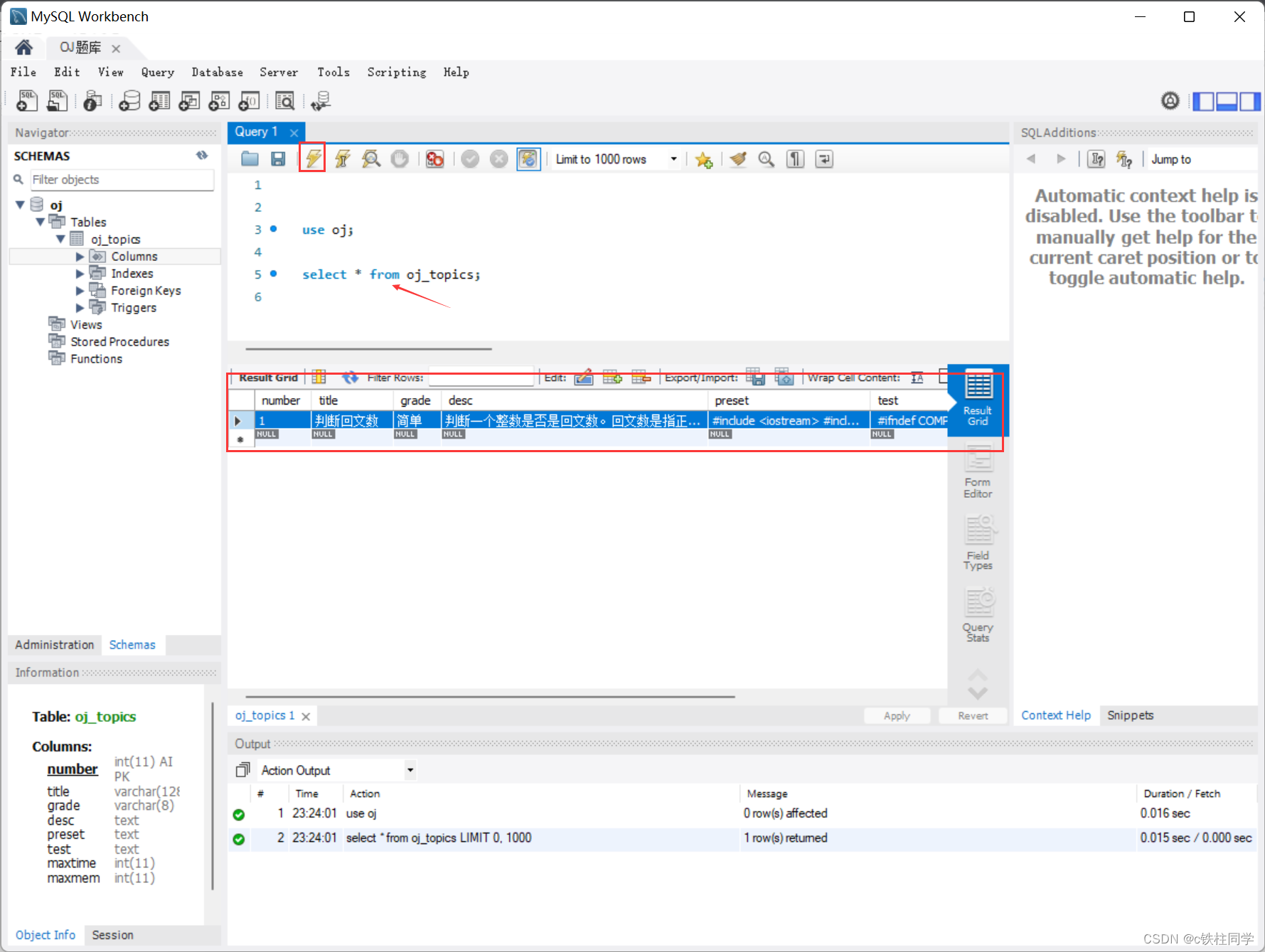Refresh the schemas list icon
The width and height of the screenshot is (1265, 952).
(202, 155)
